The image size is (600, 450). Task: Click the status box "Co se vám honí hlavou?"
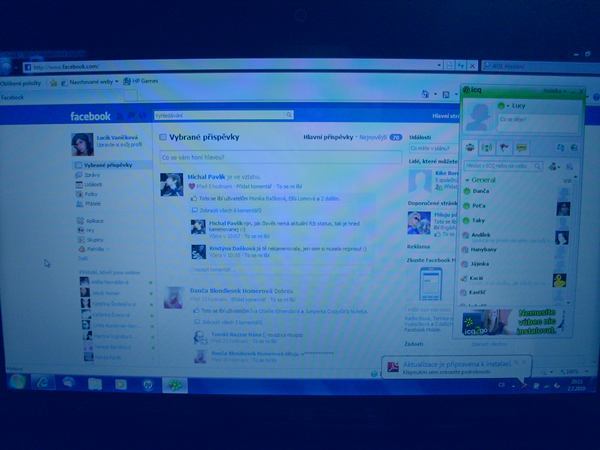point(280,157)
